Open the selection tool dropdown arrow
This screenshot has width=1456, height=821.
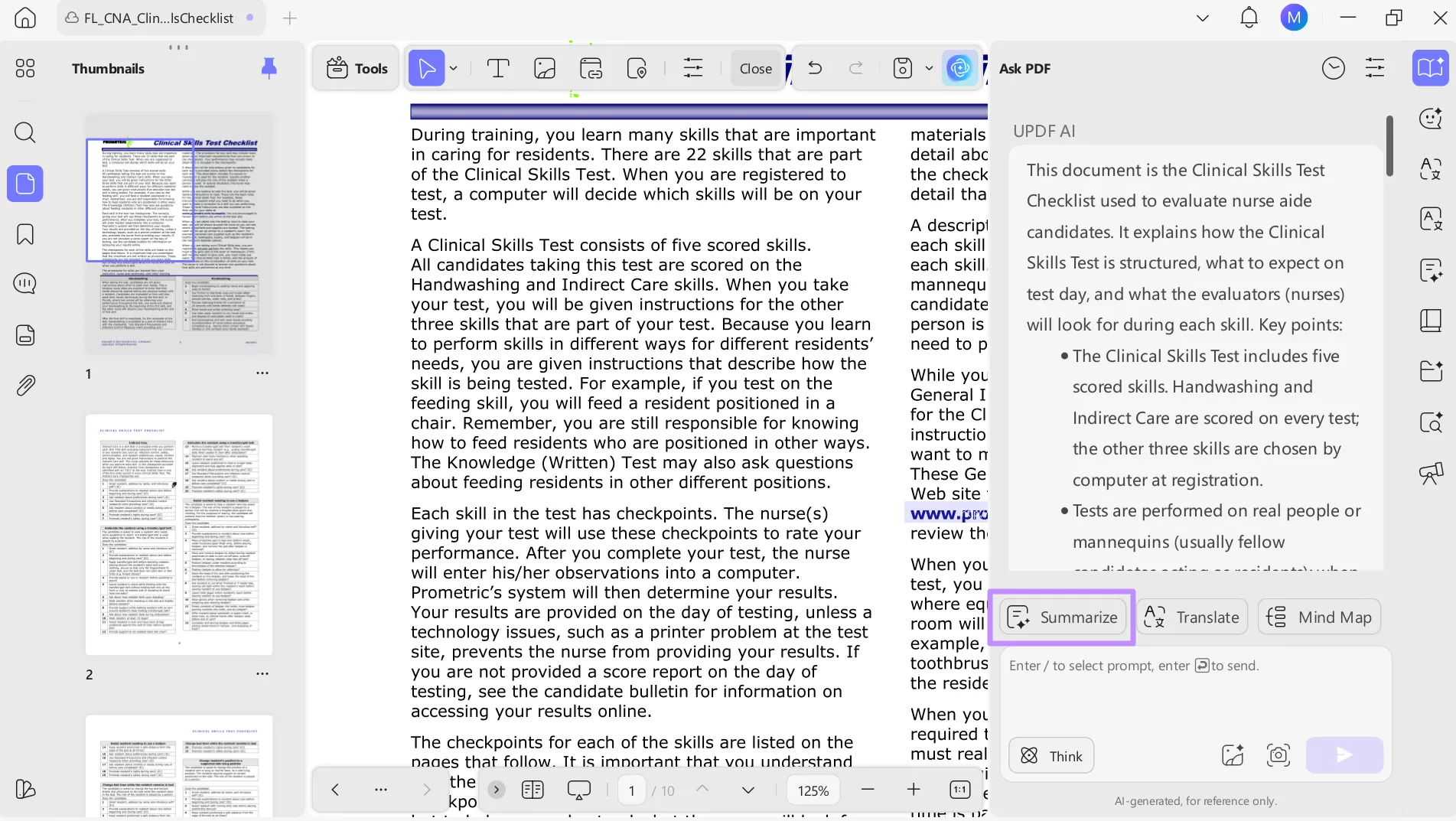click(453, 68)
